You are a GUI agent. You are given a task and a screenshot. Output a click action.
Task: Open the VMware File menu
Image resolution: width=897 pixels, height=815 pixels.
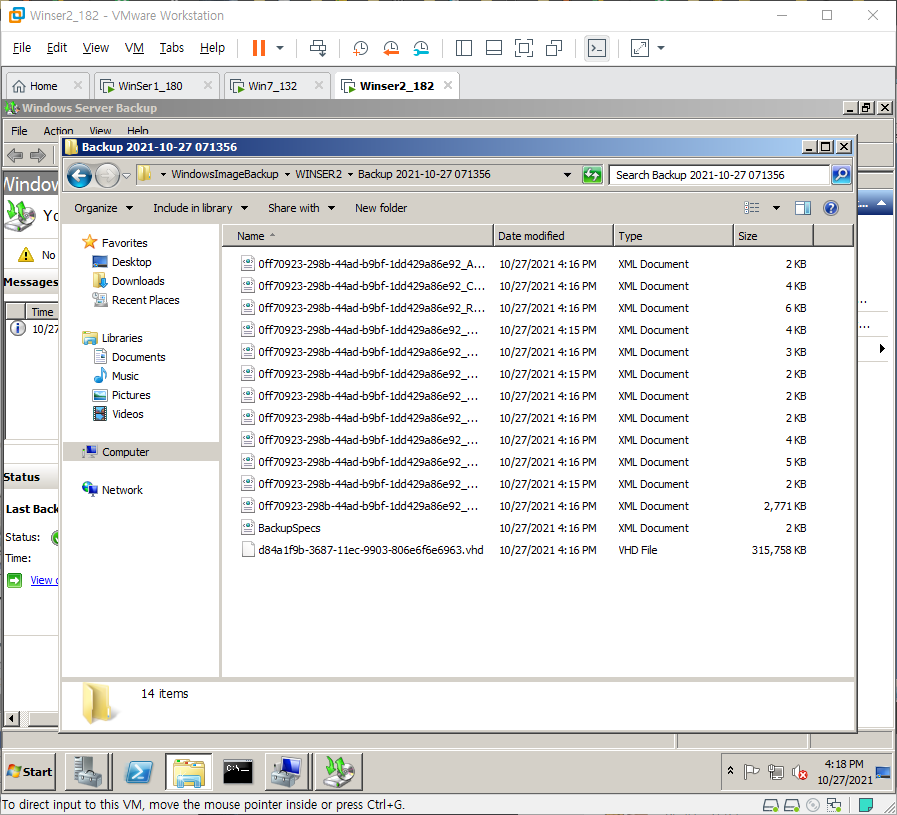[22, 47]
